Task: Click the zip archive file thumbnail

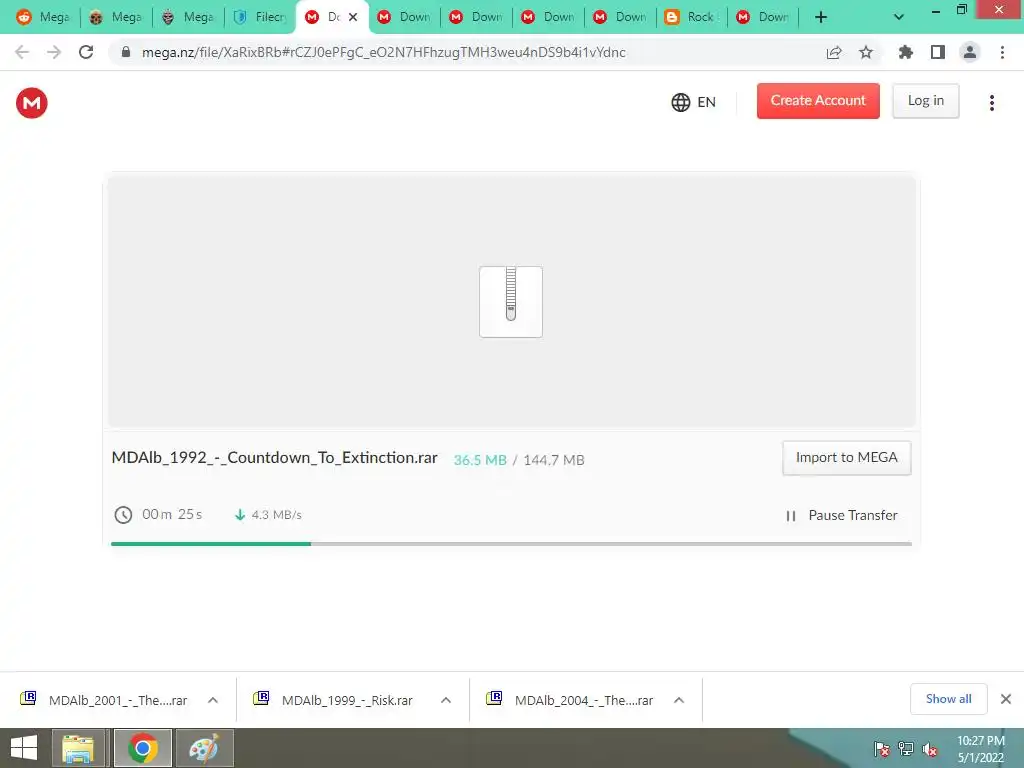Action: pyautogui.click(x=511, y=302)
